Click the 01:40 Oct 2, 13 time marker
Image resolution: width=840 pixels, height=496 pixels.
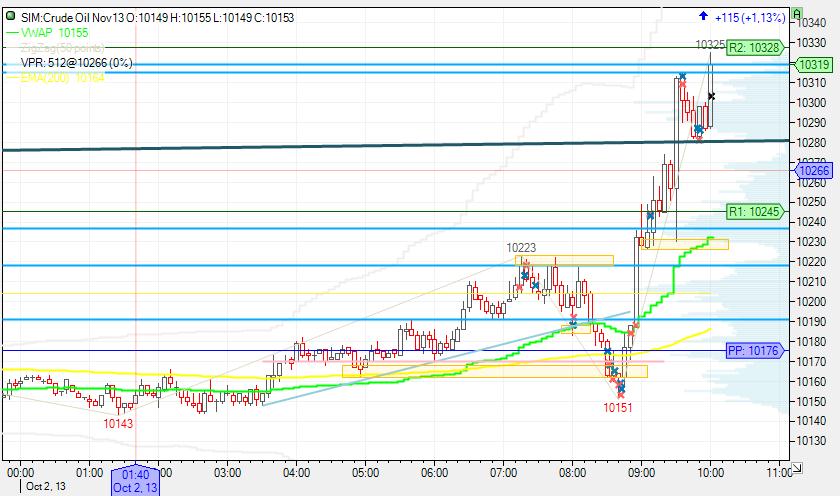[x=136, y=480]
